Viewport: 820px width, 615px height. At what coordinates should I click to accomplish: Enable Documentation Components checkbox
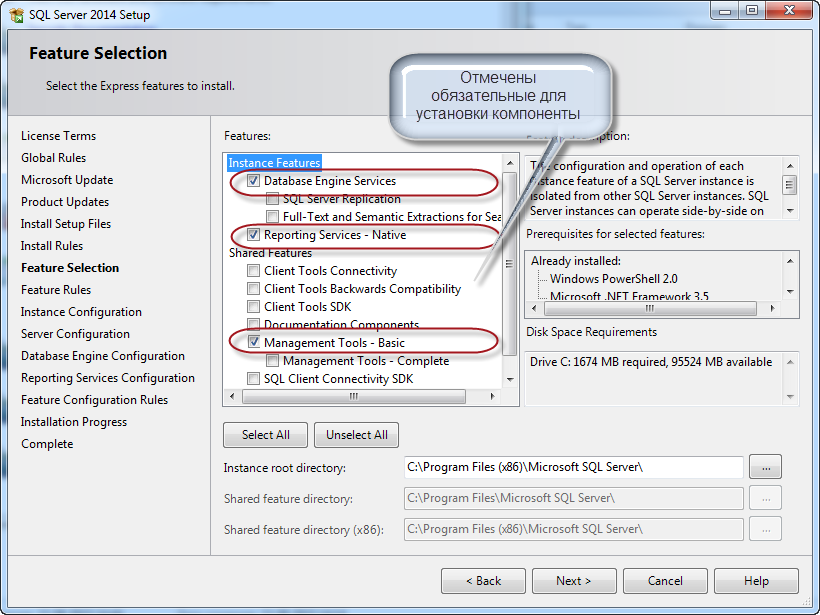pos(254,324)
